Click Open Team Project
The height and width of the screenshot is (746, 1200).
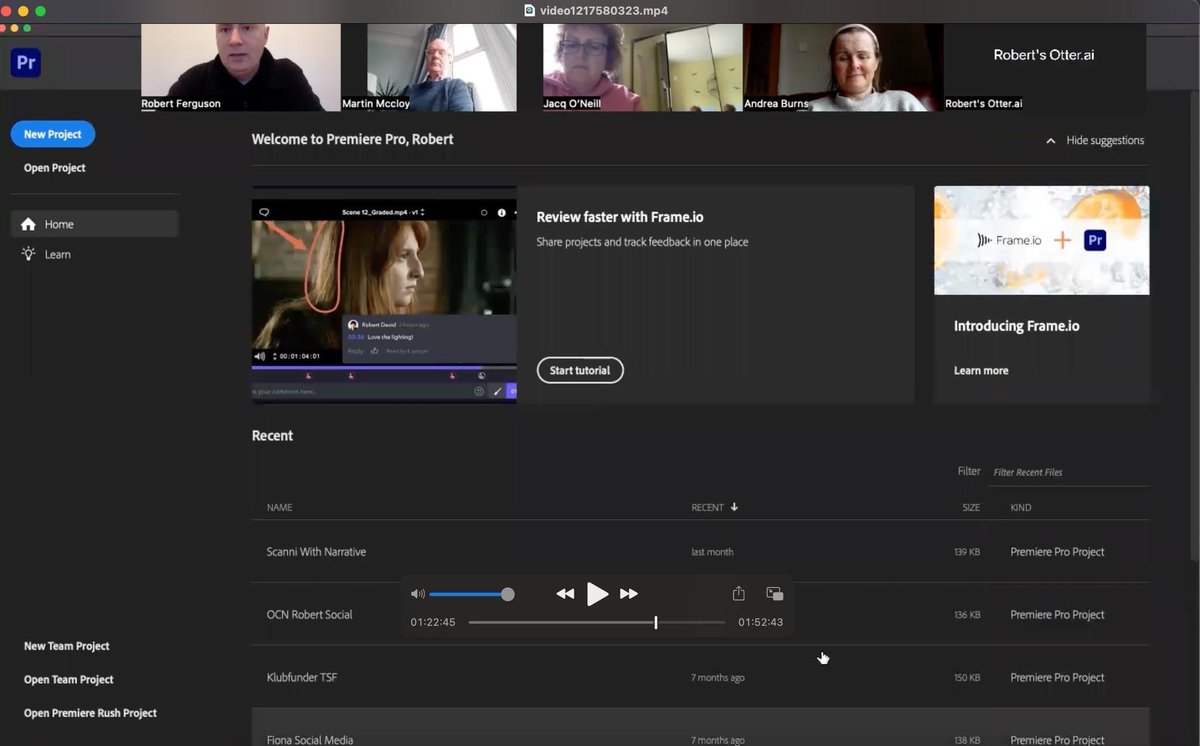[69, 679]
